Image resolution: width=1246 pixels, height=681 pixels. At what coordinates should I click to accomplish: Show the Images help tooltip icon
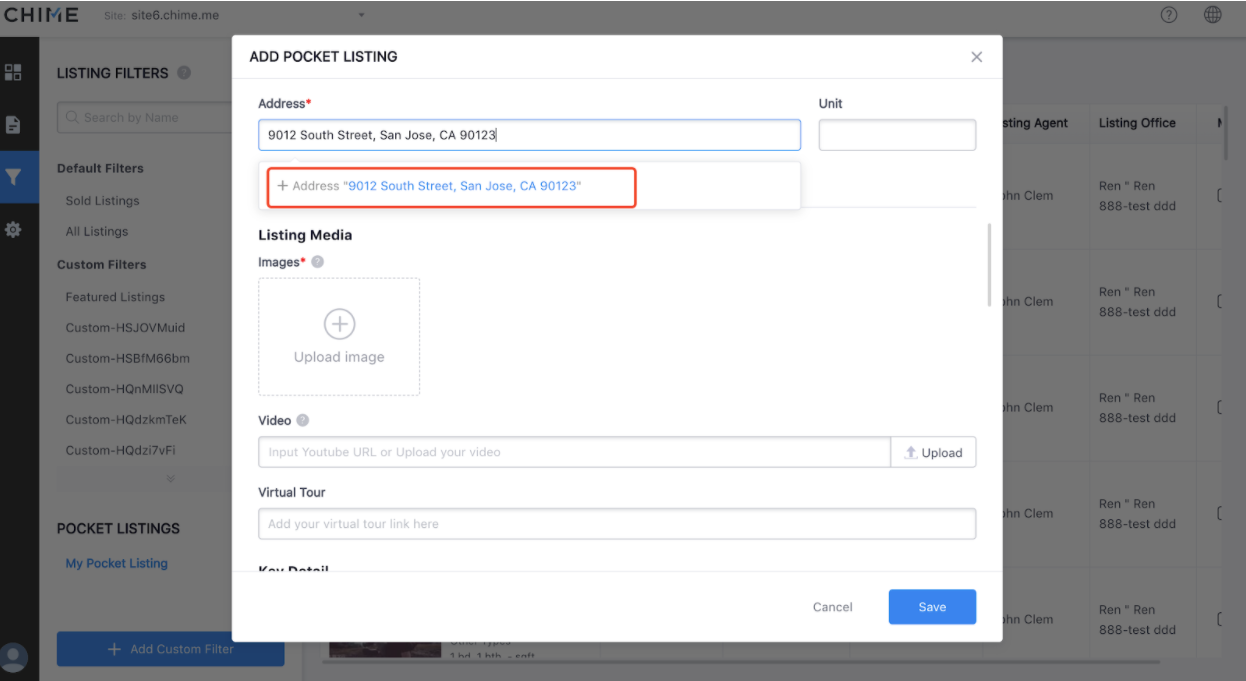(317, 262)
